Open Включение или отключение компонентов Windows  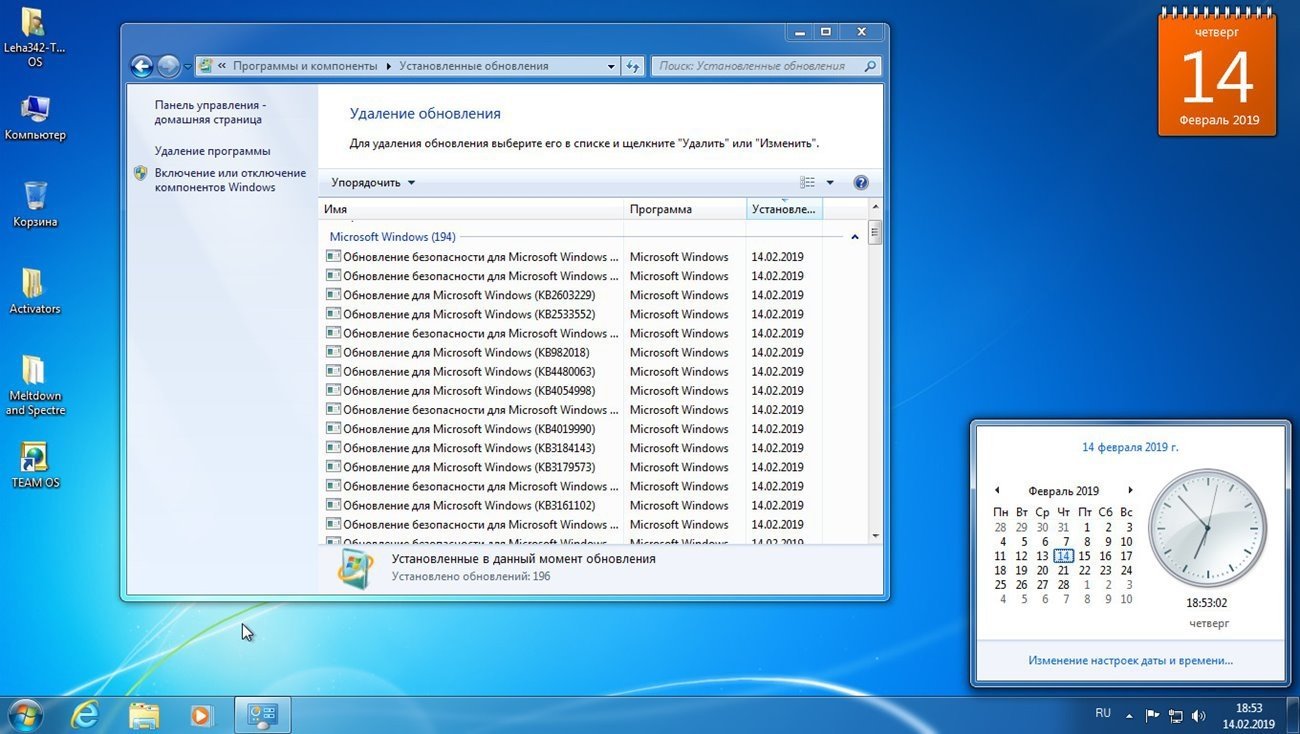point(230,180)
